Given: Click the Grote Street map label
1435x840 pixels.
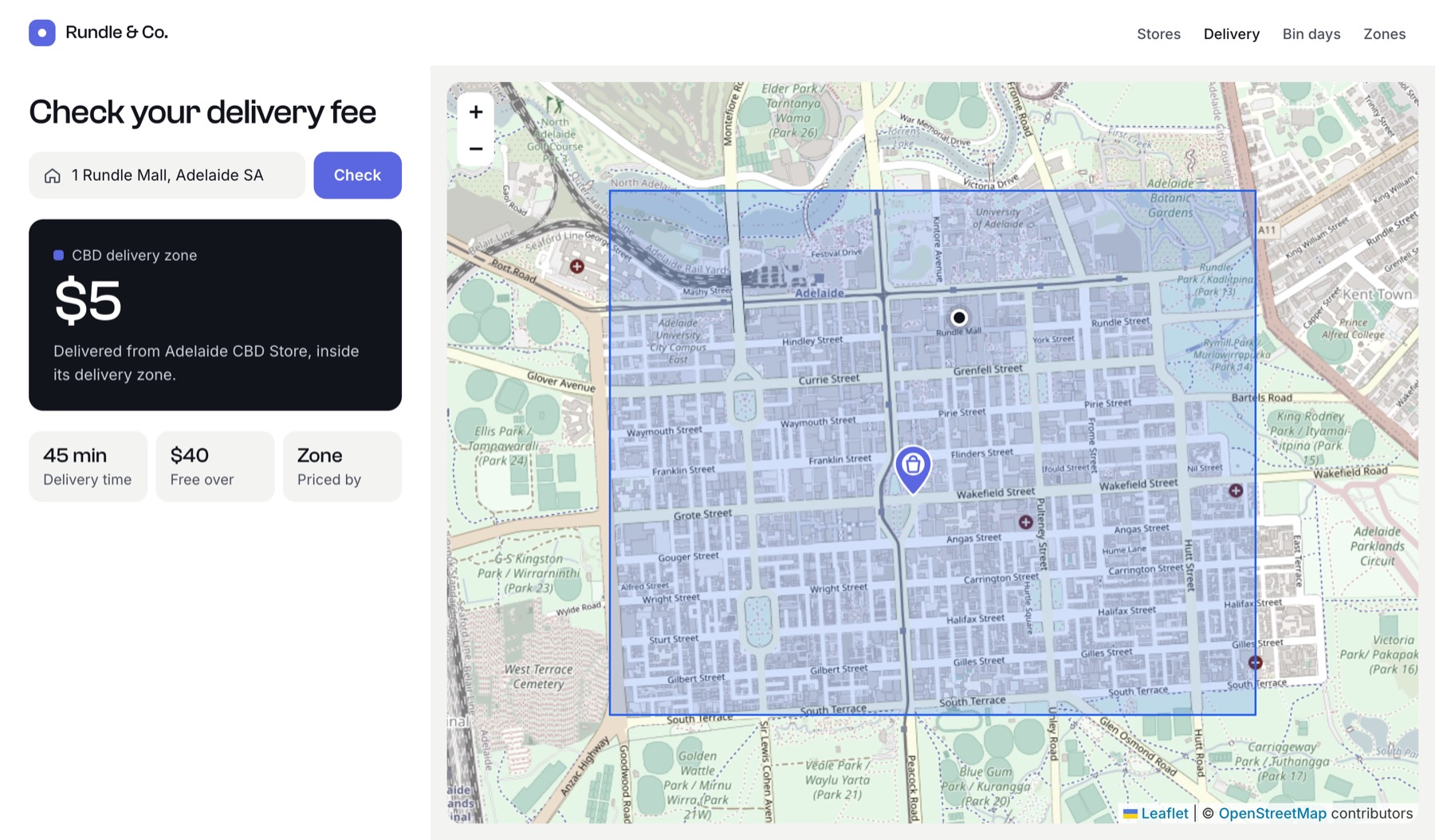Looking at the screenshot, I should (x=702, y=515).
